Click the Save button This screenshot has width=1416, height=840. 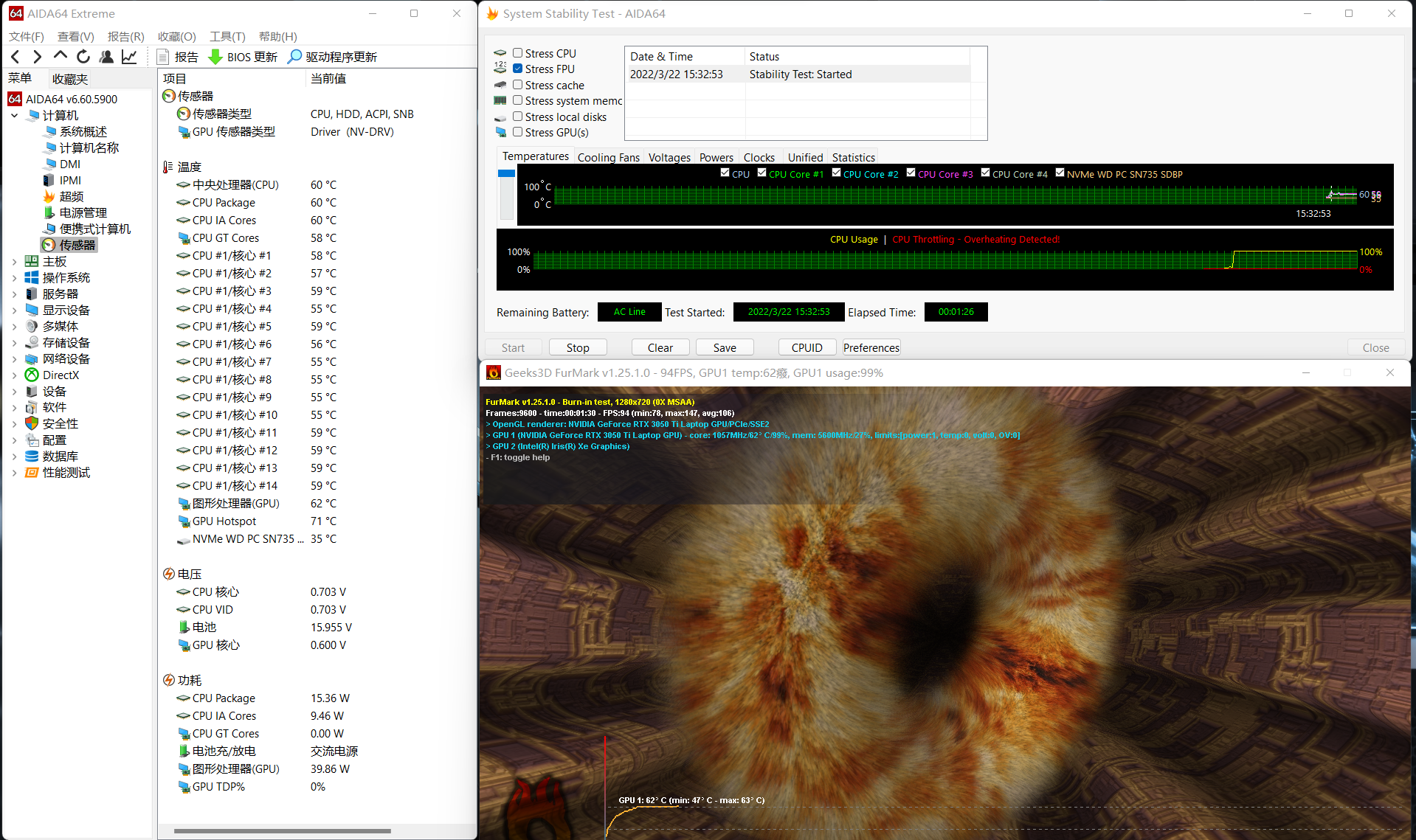(x=725, y=347)
